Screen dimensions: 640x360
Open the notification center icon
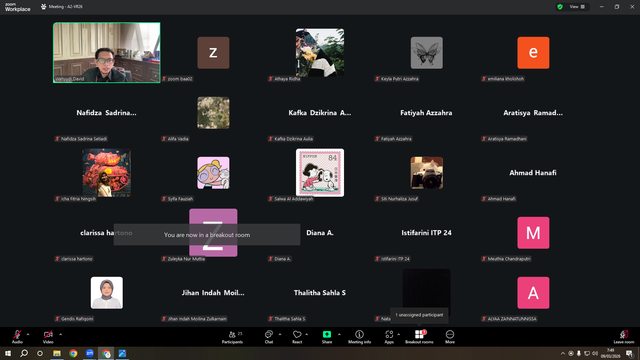coord(629,353)
